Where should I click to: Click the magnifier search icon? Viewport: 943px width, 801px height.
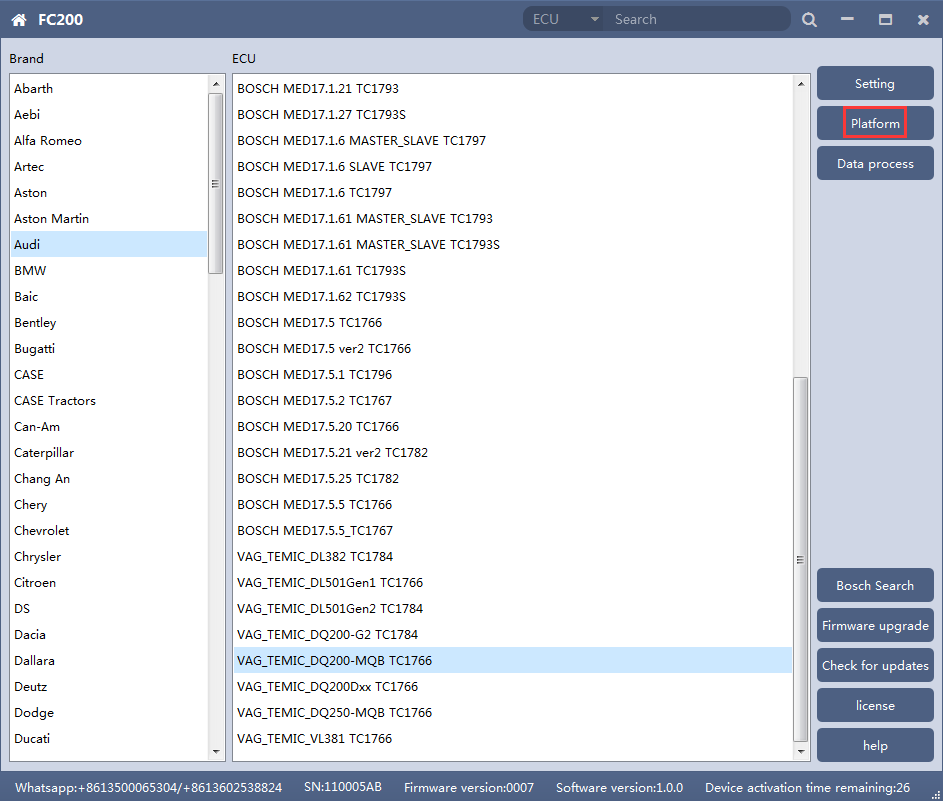tap(809, 20)
